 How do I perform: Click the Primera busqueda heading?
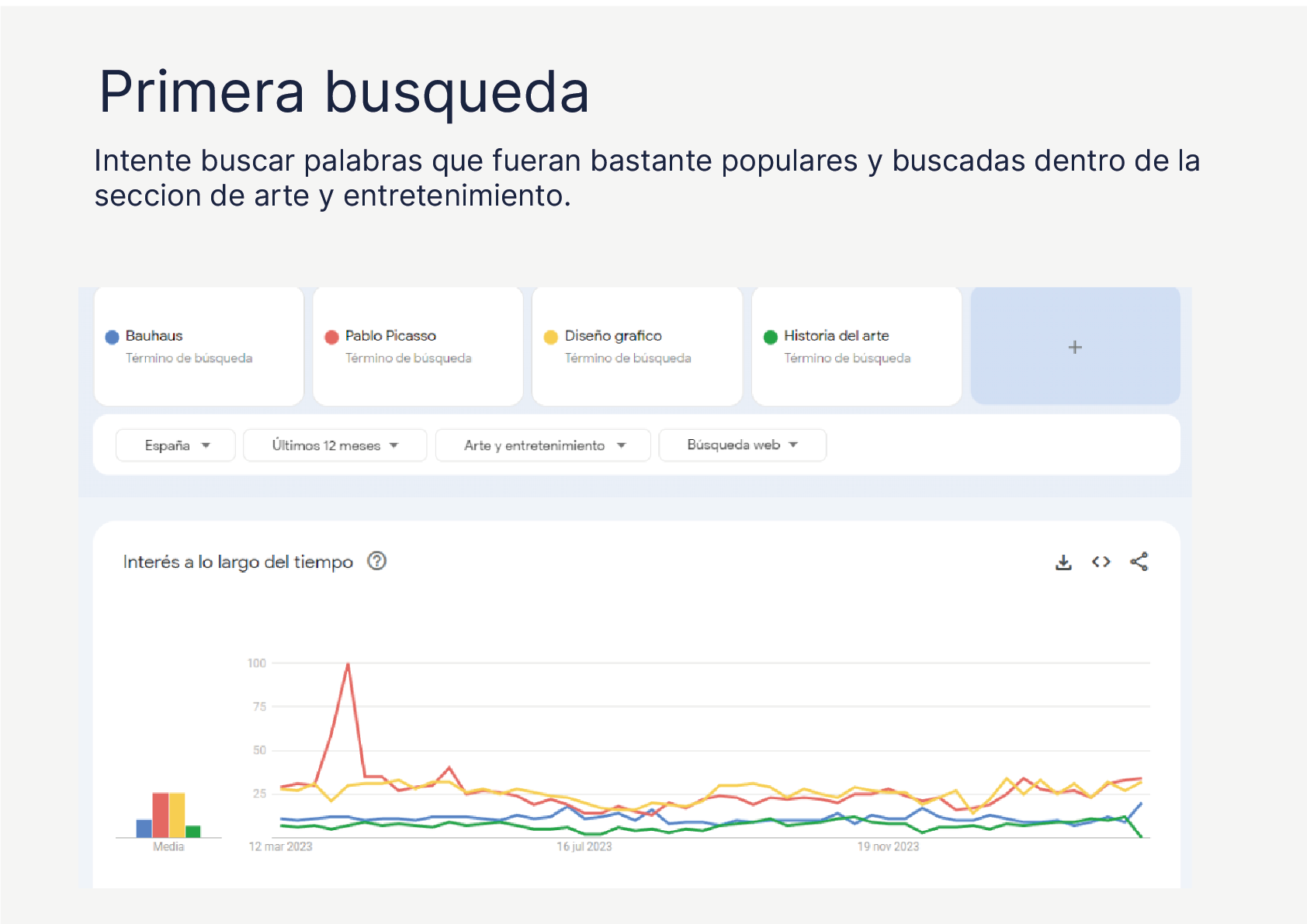(344, 92)
